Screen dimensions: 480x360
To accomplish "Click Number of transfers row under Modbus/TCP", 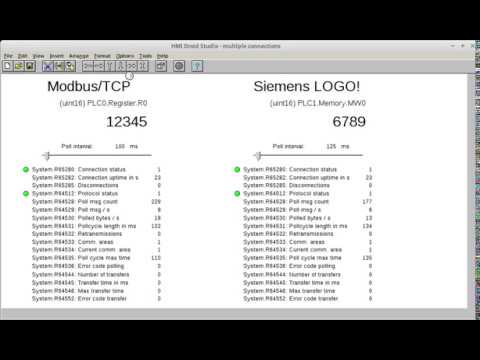I will pyautogui.click(x=96, y=274).
